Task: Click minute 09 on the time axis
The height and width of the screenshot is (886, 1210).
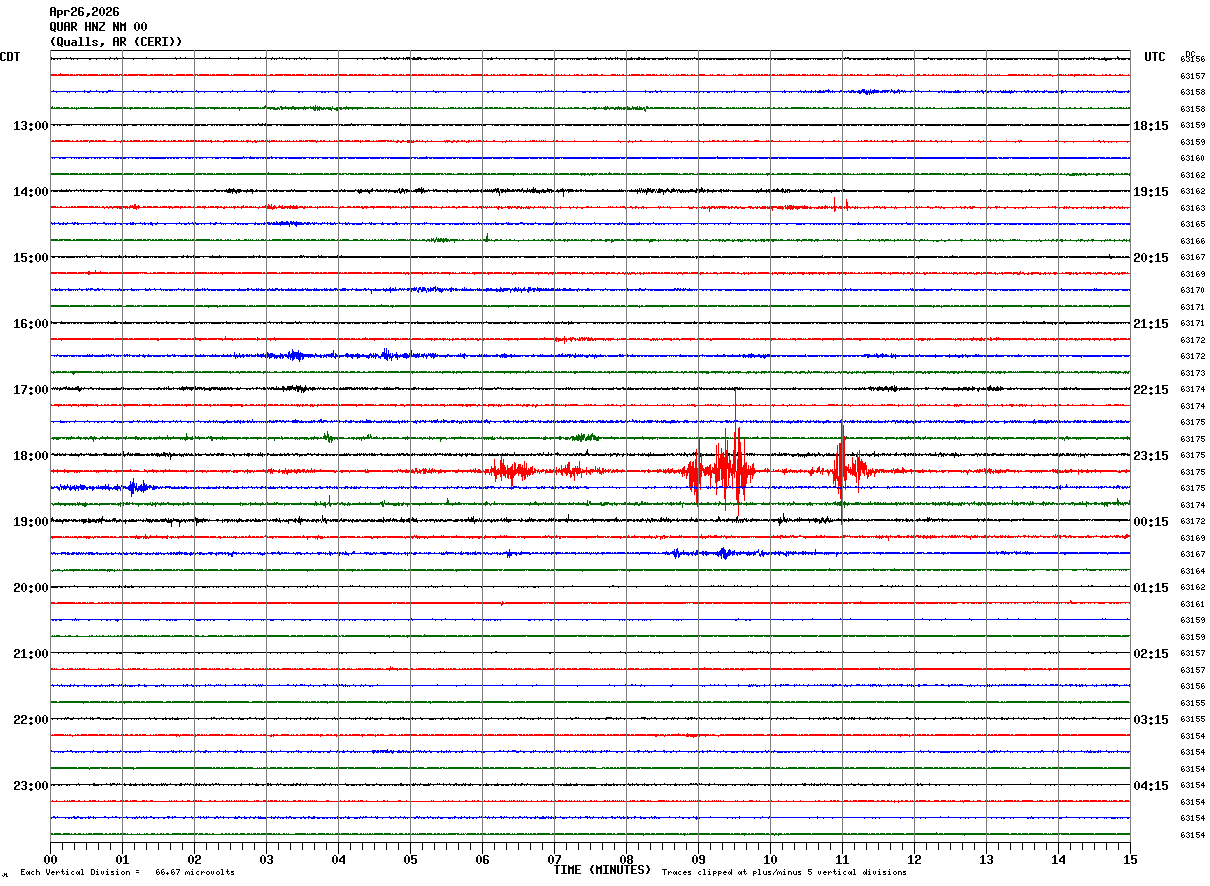Action: click(x=698, y=859)
